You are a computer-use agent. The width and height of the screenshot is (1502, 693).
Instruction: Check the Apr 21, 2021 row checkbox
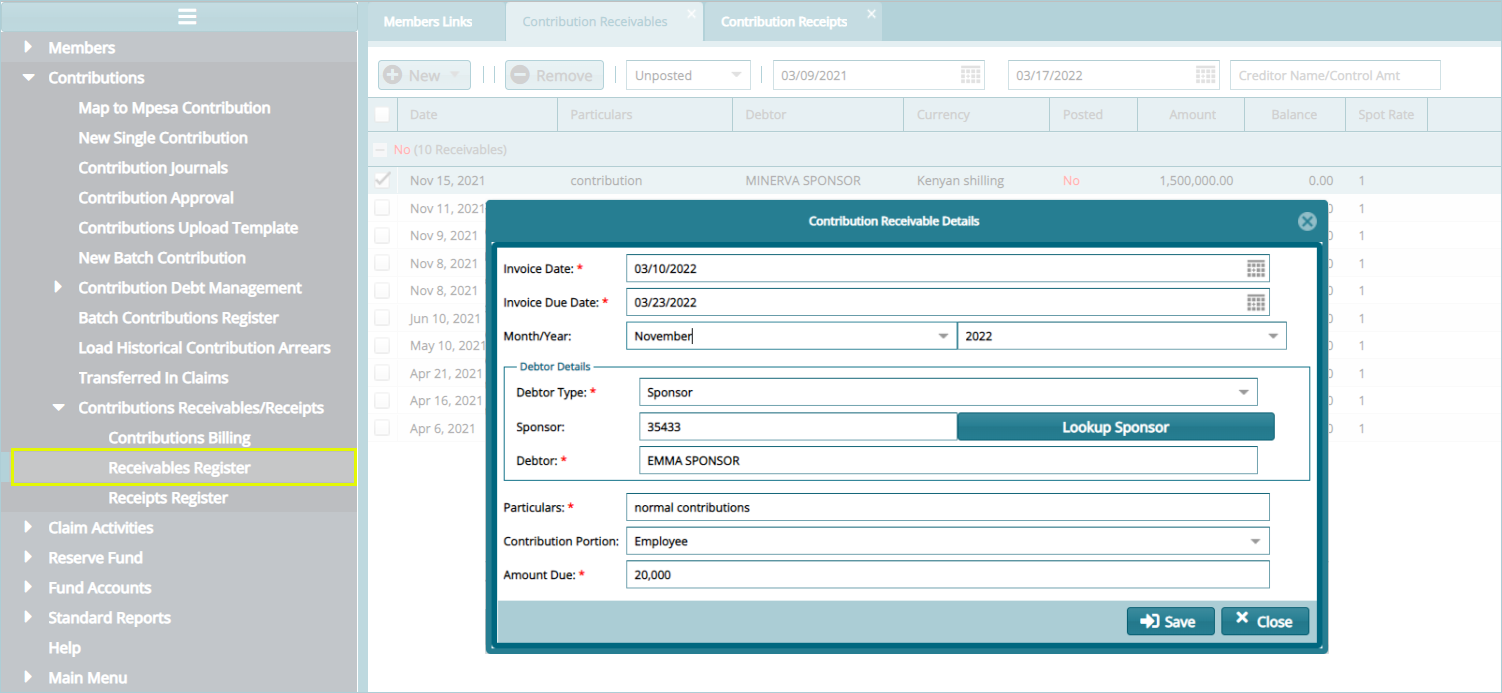tap(382, 373)
